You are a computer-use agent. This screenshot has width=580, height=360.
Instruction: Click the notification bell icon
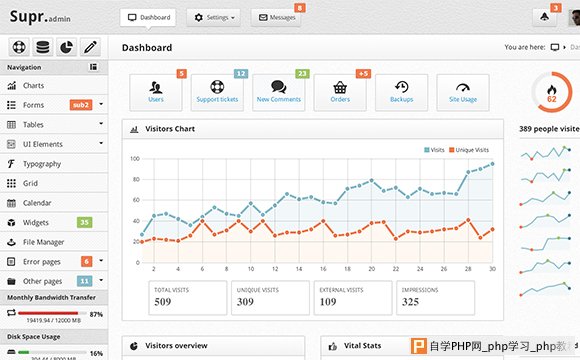[x=544, y=17]
